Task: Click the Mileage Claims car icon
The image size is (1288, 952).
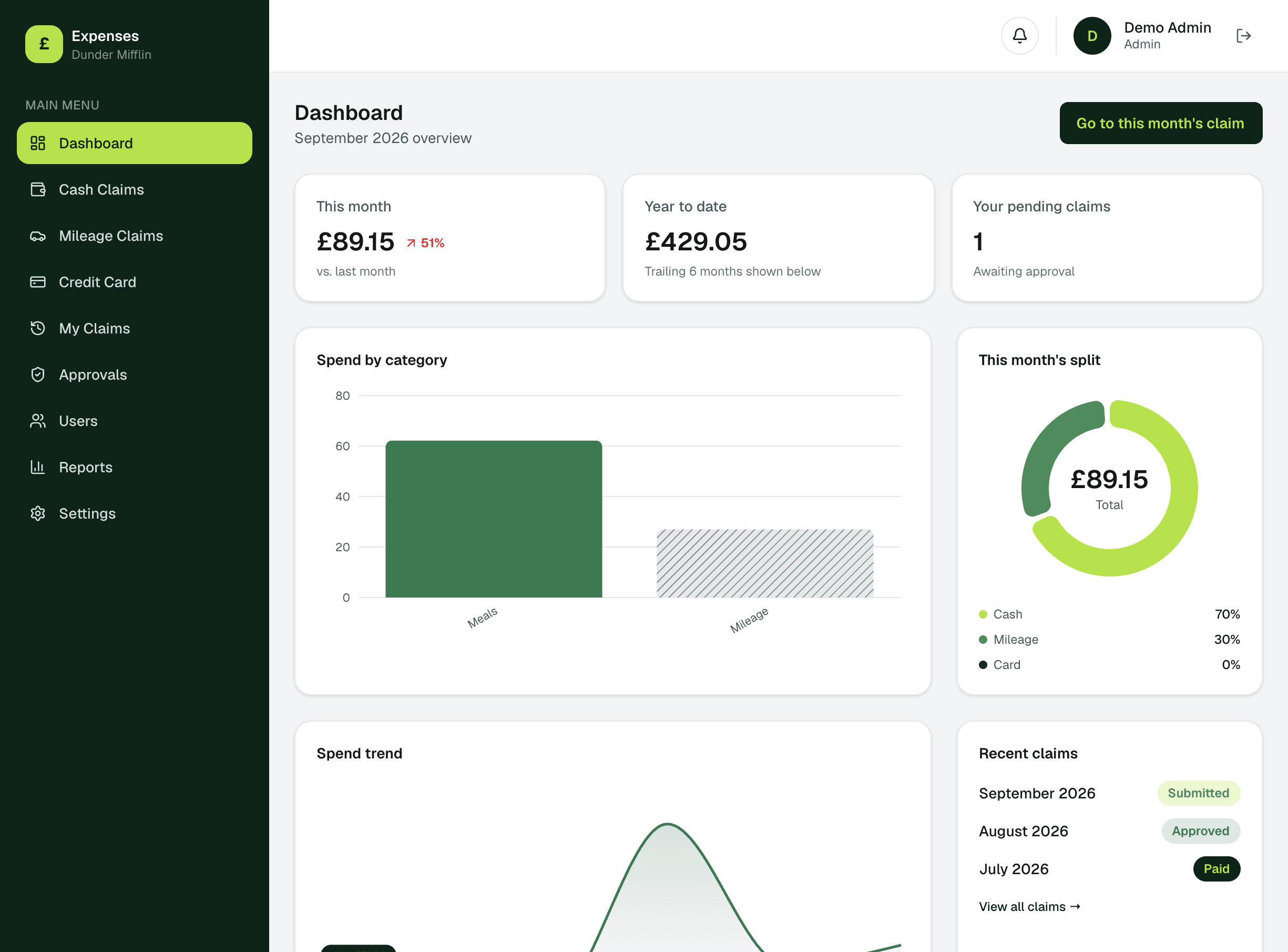Action: [38, 236]
